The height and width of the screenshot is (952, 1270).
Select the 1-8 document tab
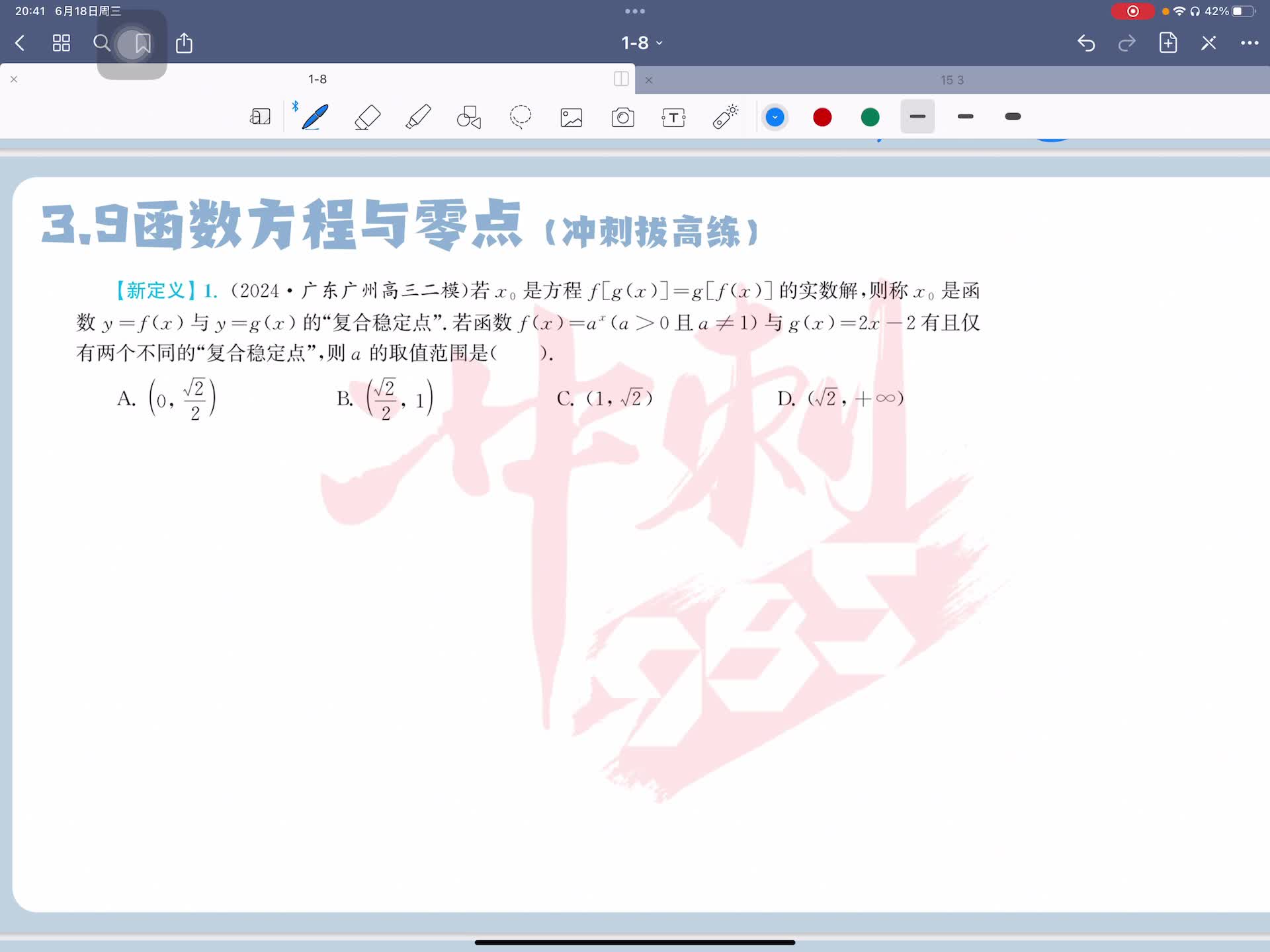(x=317, y=79)
